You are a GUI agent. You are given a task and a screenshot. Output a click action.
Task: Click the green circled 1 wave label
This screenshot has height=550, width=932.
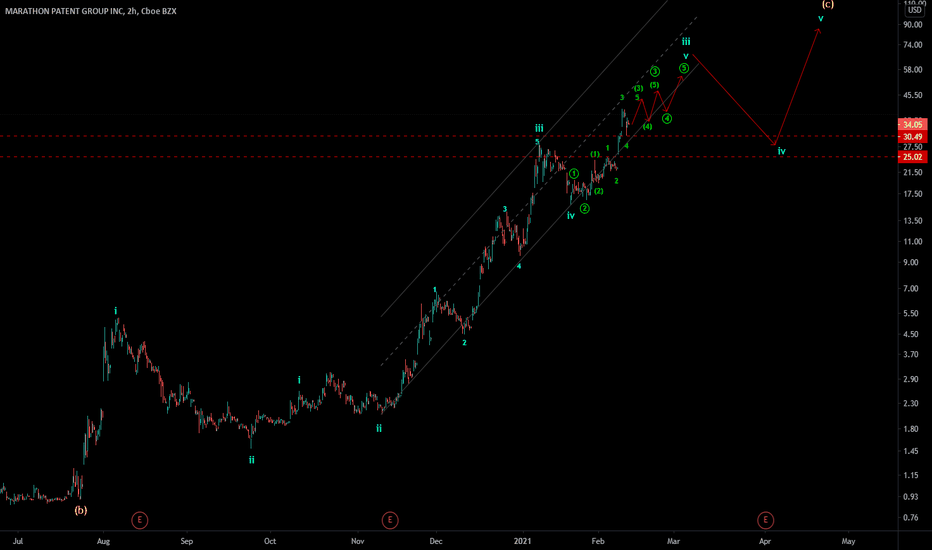coord(574,174)
